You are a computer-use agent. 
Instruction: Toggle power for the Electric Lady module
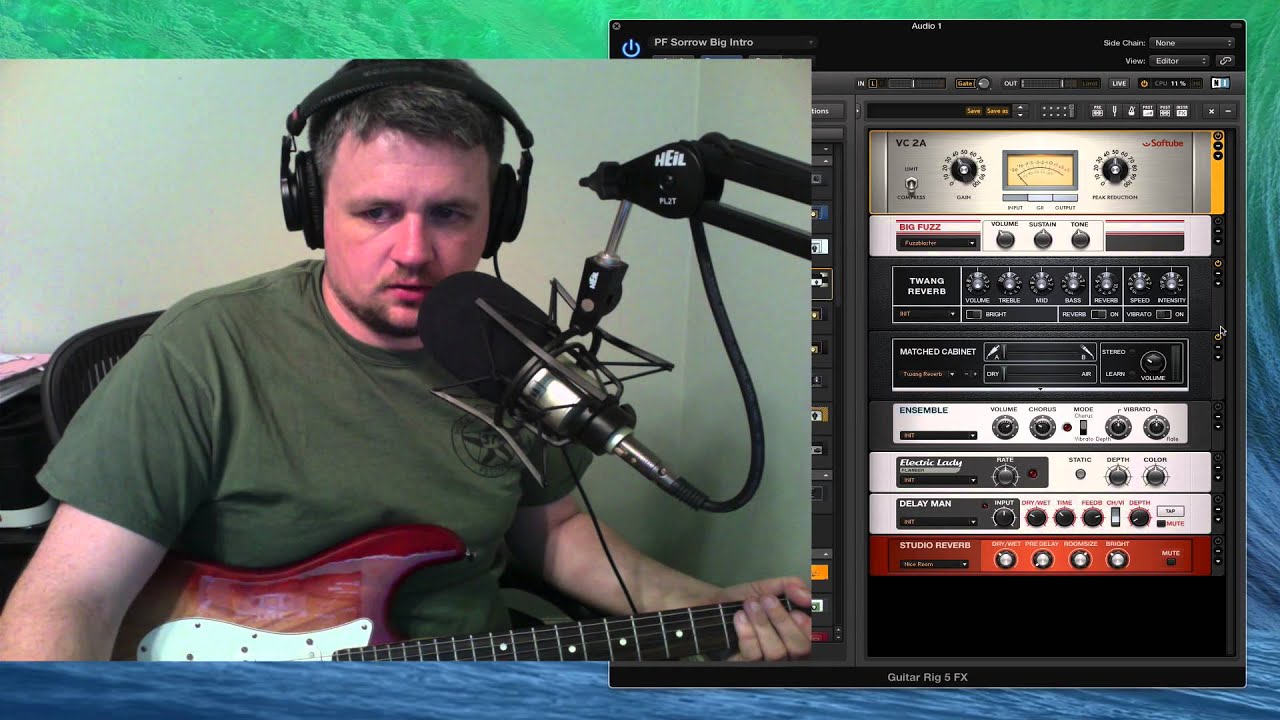click(1218, 458)
